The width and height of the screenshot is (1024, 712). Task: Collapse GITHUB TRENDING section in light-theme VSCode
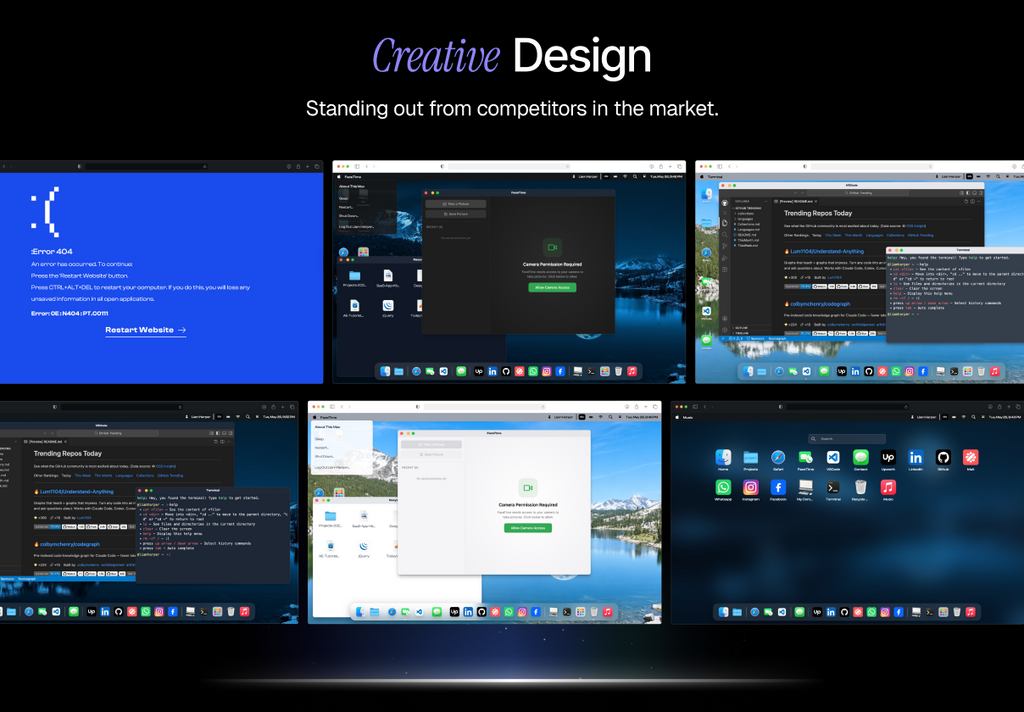[x=747, y=208]
